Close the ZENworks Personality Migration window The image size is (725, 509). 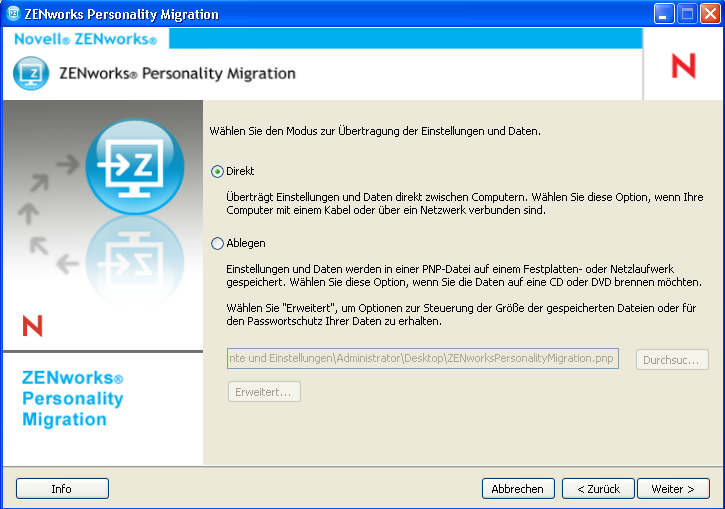point(710,13)
